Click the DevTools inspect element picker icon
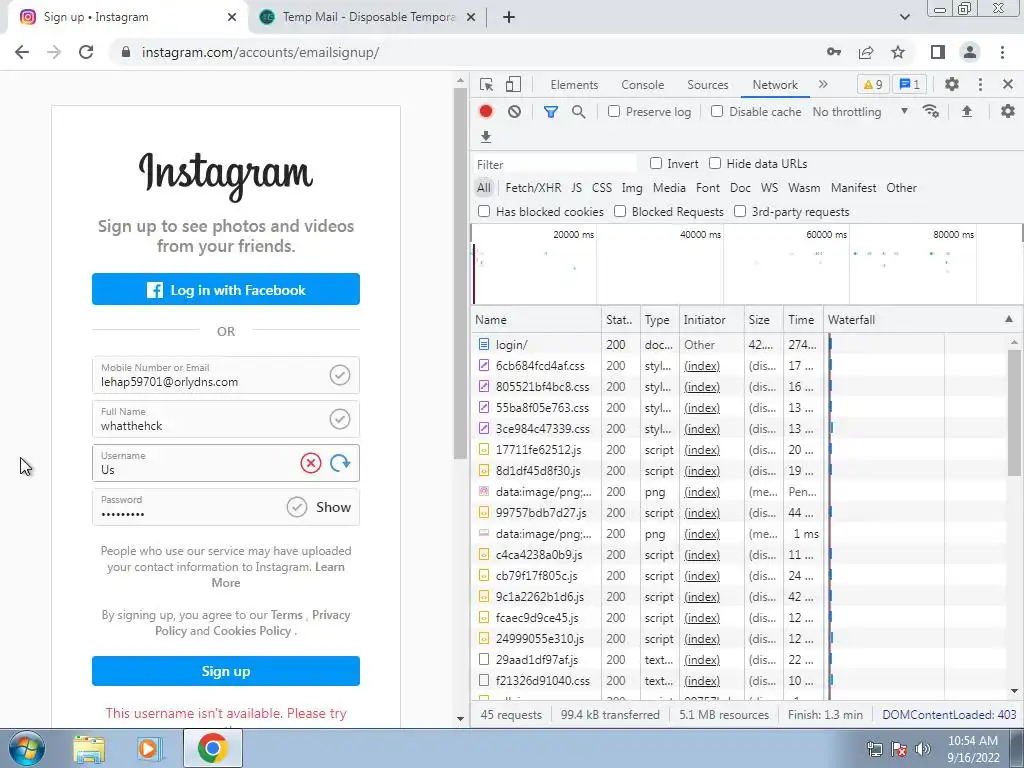Viewport: 1024px width, 768px height. click(x=486, y=84)
